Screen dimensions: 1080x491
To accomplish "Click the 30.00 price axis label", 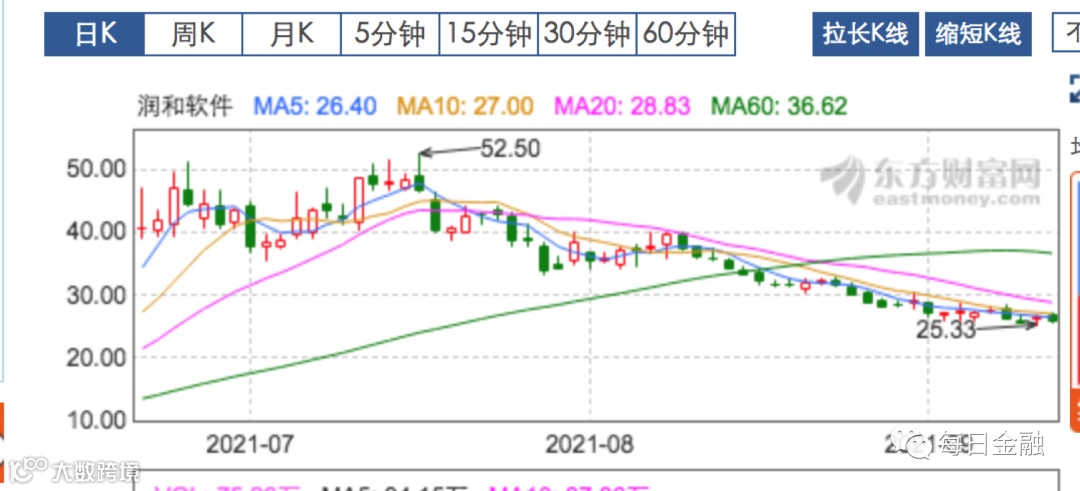I will [96, 295].
